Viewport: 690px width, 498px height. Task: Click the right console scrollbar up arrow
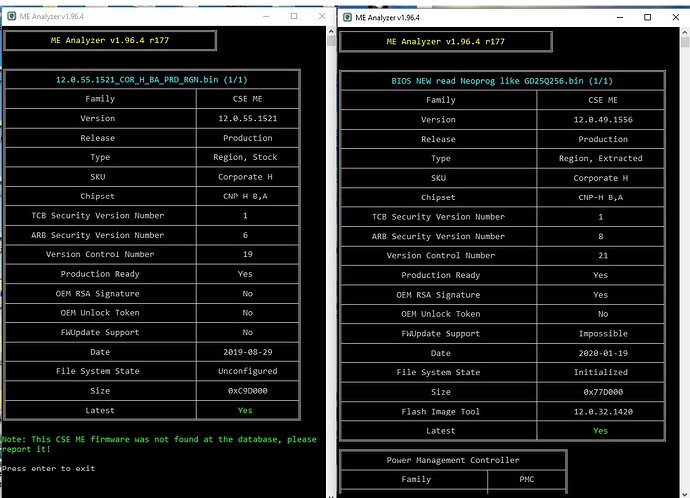tap(685, 32)
